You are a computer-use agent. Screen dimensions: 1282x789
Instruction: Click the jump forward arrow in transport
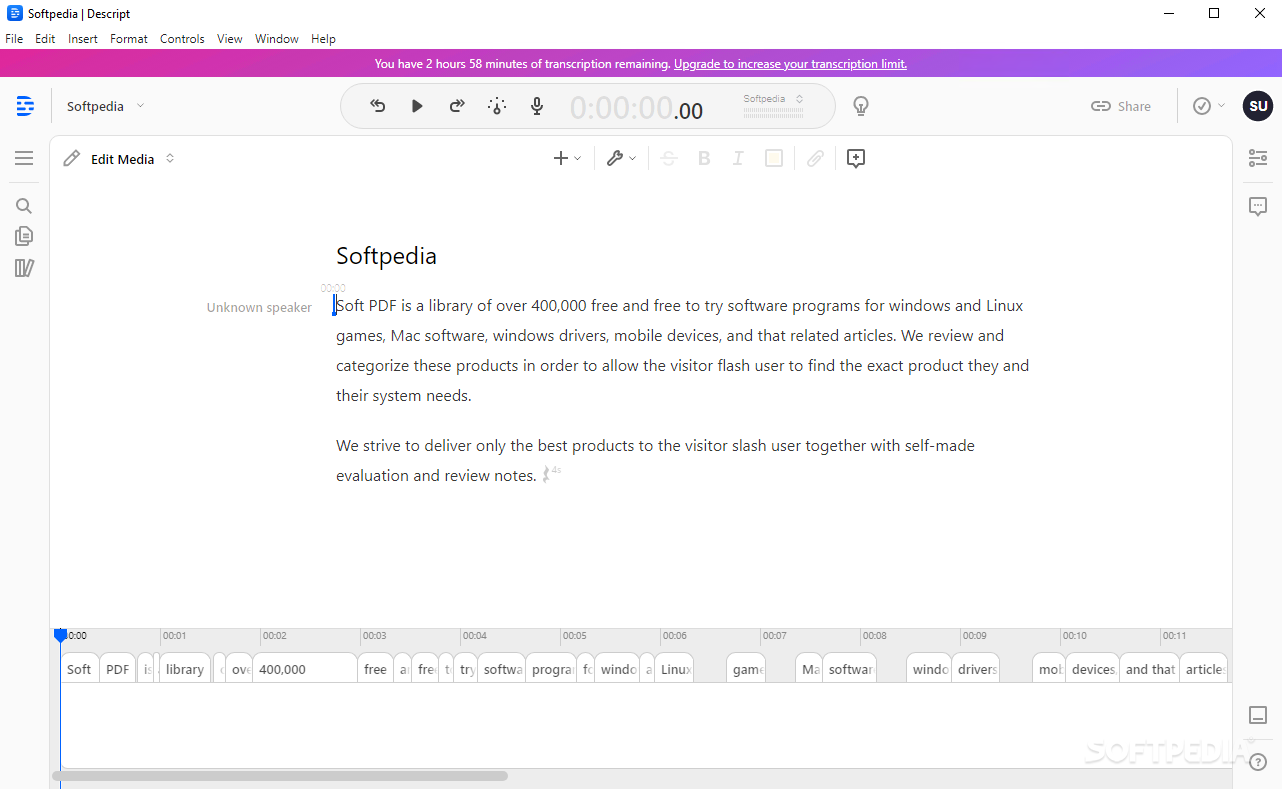pos(457,106)
